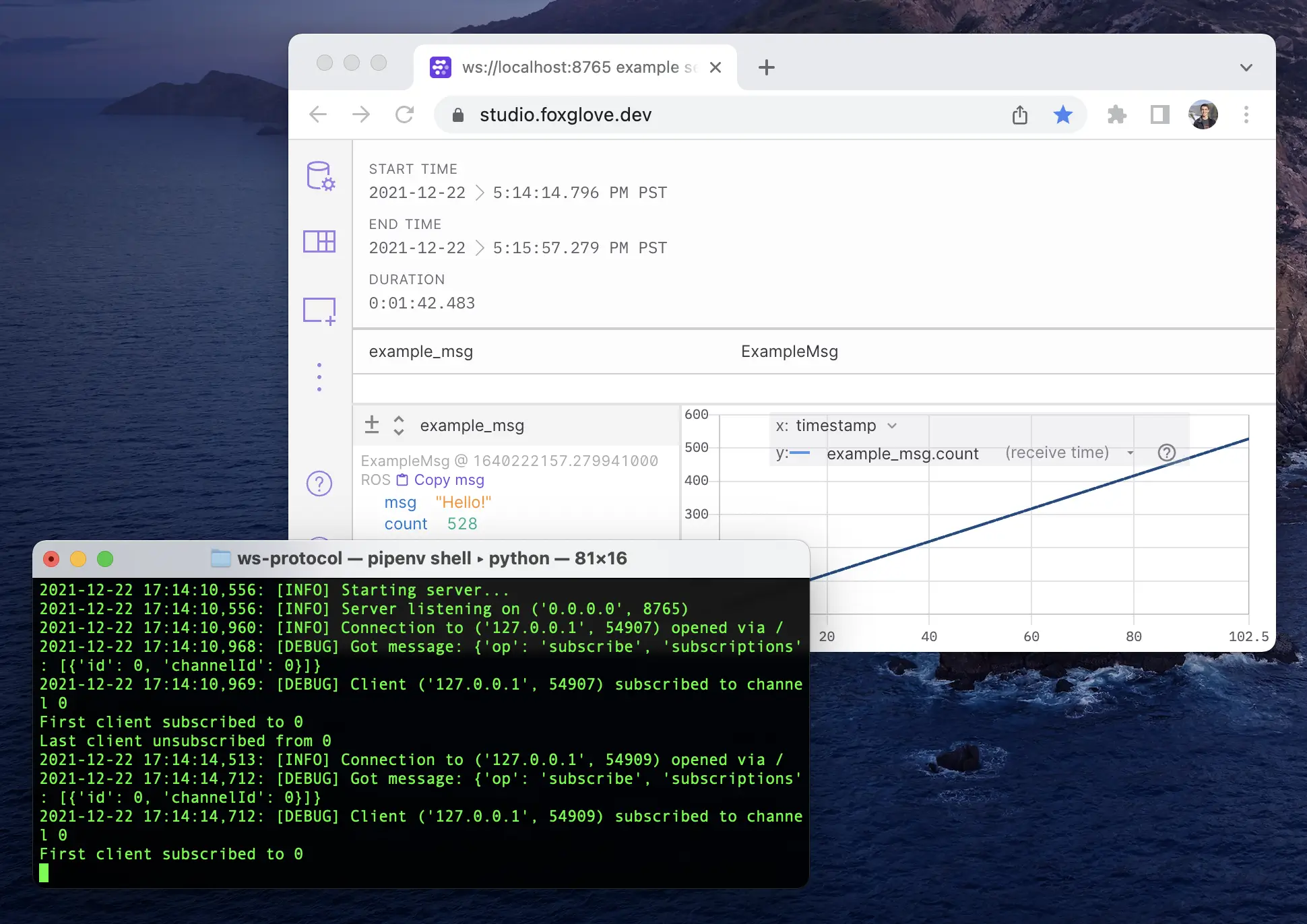
Task: Click the plot panel help question-mark icon
Action: [1166, 453]
